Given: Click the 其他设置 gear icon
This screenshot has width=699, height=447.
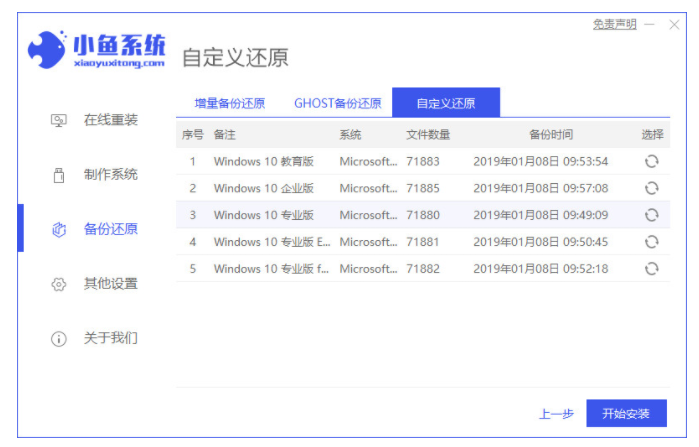Looking at the screenshot, I should 59,284.
